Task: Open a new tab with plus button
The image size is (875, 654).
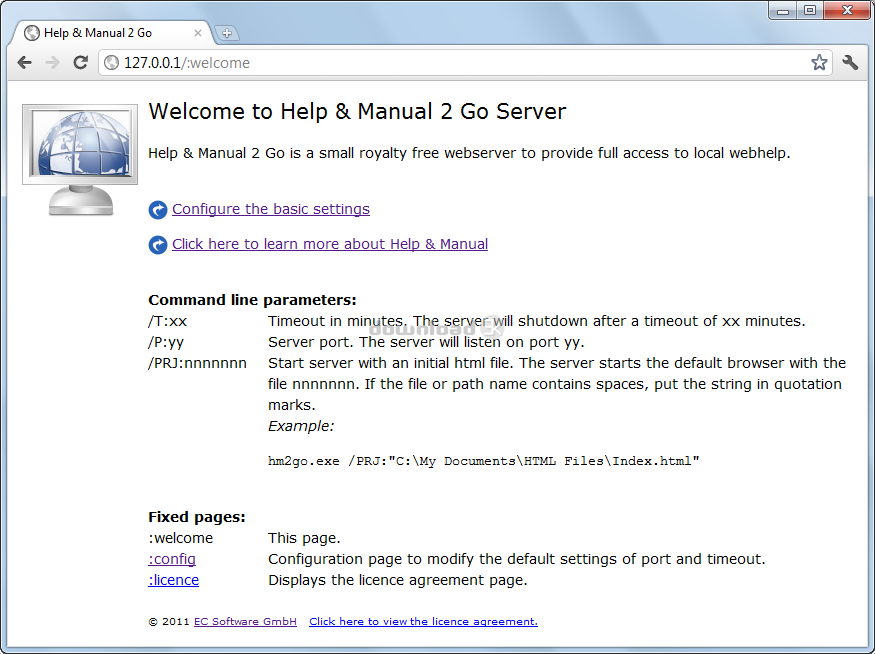Action: pos(227,33)
